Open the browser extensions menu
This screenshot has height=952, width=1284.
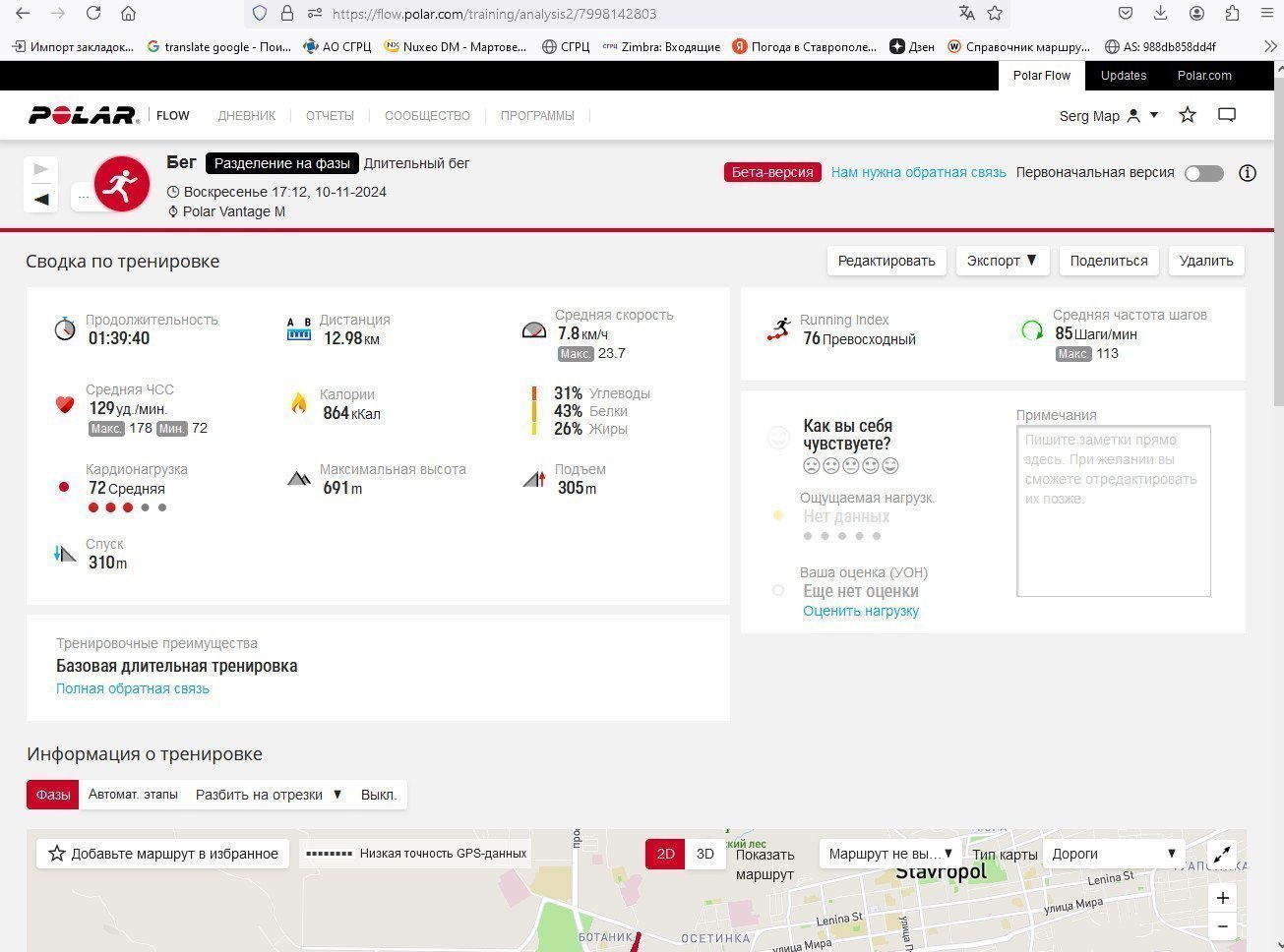pyautogui.click(x=1232, y=14)
